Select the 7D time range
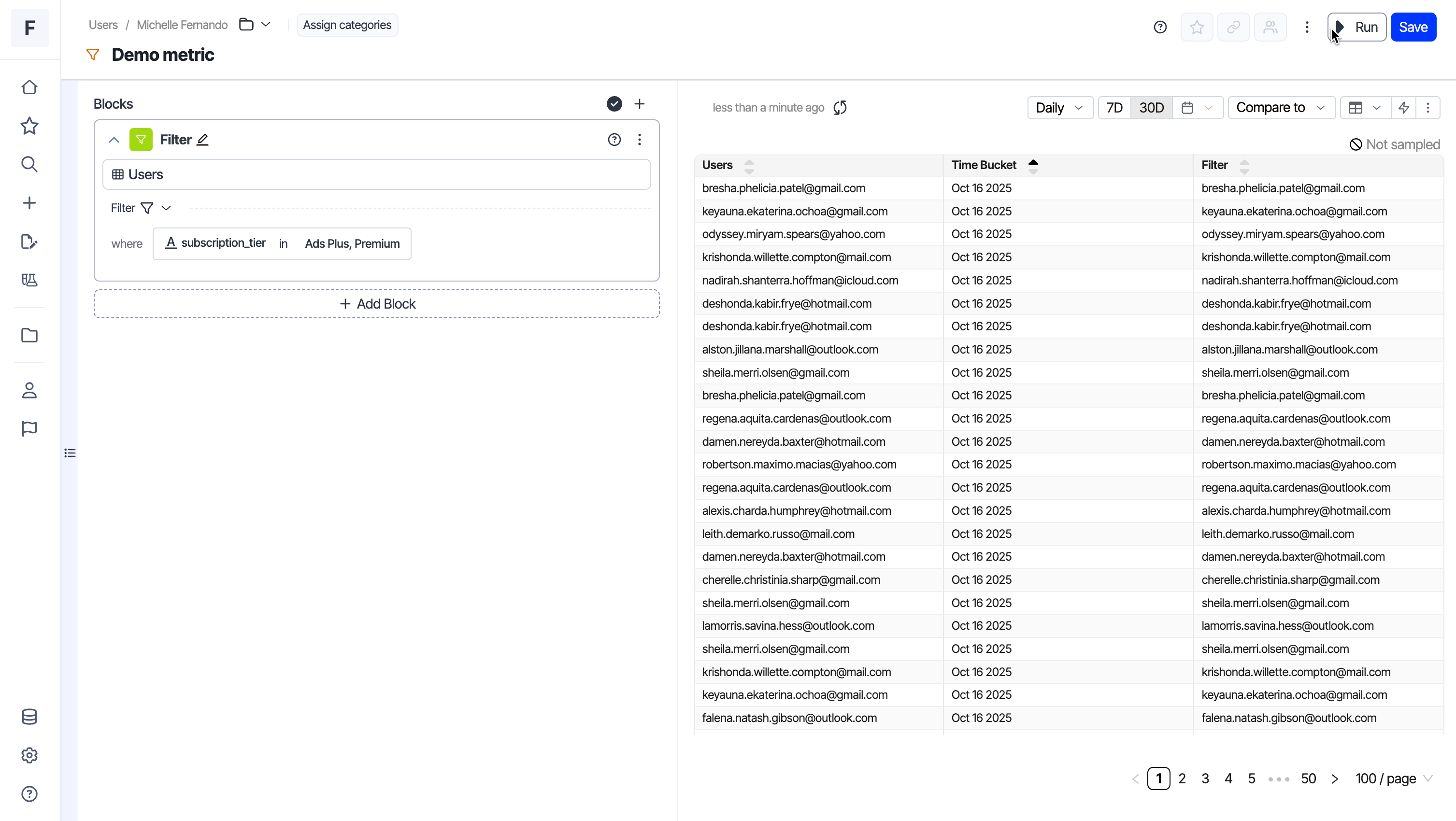 pos(1114,107)
